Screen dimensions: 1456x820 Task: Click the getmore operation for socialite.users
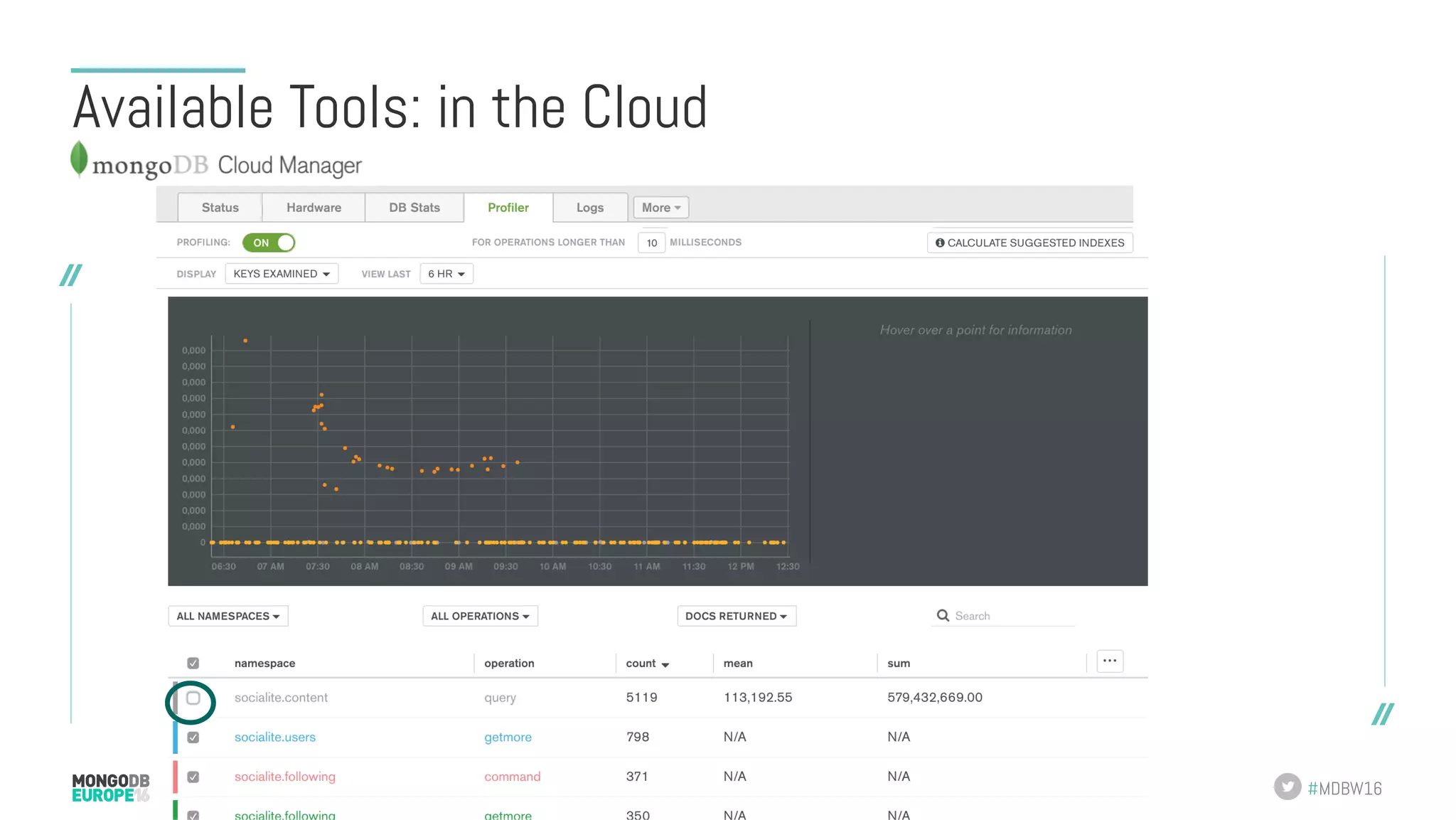[508, 738]
